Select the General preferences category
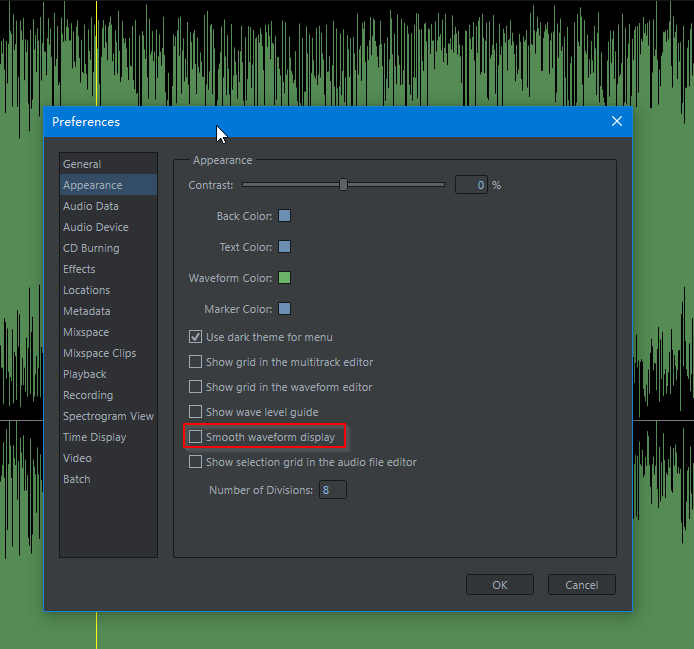Image resolution: width=694 pixels, height=649 pixels. [82, 164]
